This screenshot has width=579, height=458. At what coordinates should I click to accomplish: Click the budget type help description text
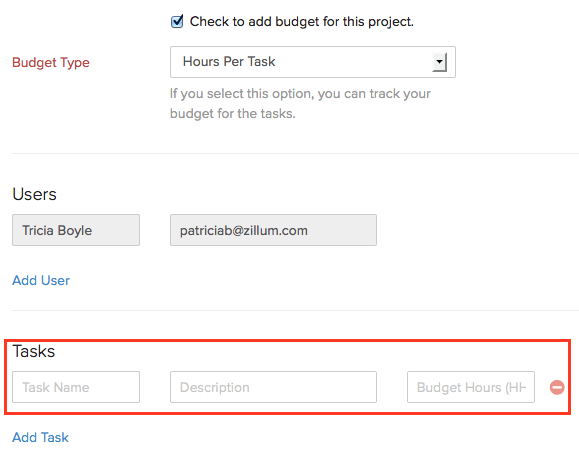tap(300, 103)
